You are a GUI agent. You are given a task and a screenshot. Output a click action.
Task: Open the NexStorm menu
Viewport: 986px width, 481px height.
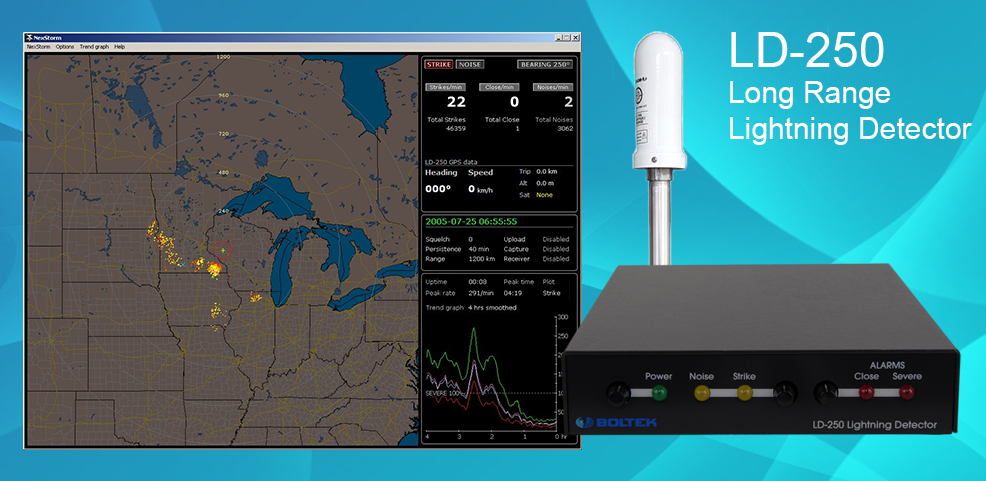pyautogui.click(x=39, y=47)
